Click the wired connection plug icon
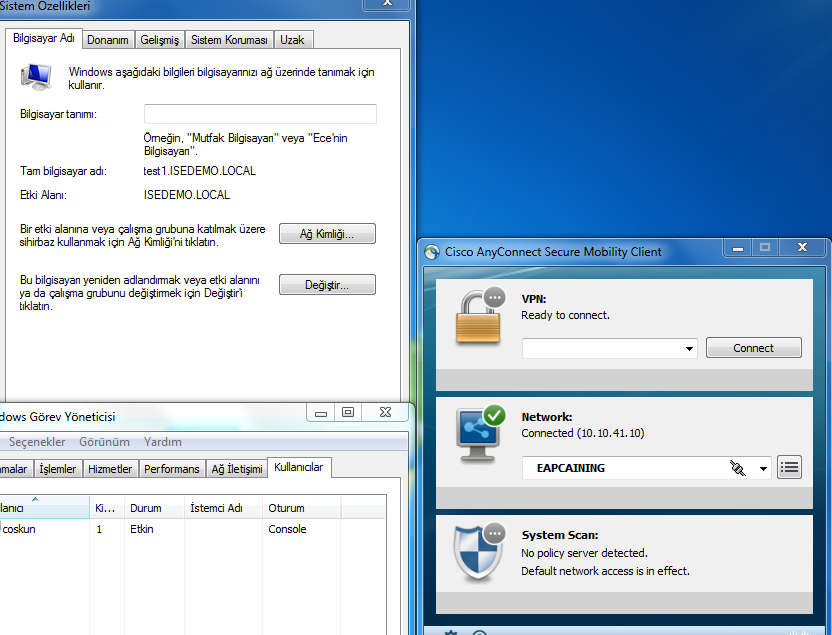Image resolution: width=832 pixels, height=635 pixels. [738, 468]
